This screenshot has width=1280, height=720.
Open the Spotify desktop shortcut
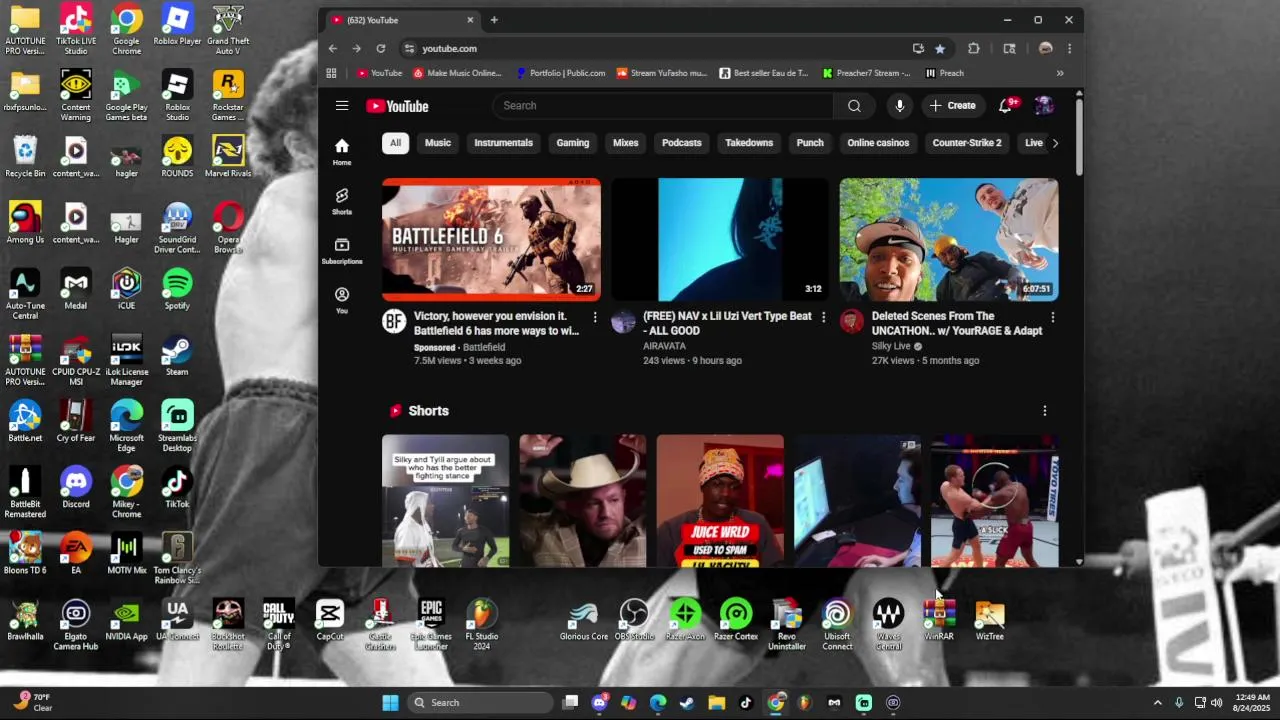[177, 290]
